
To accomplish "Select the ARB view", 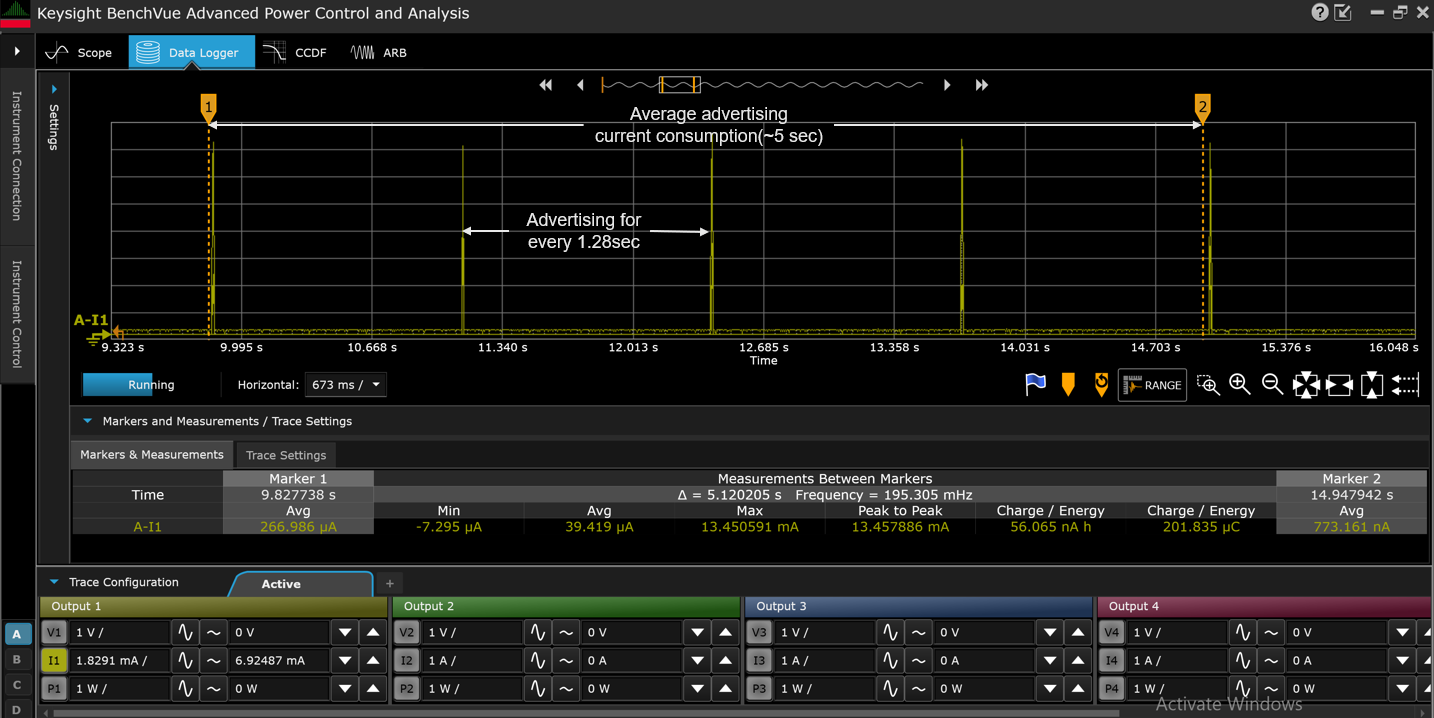I will [378, 52].
